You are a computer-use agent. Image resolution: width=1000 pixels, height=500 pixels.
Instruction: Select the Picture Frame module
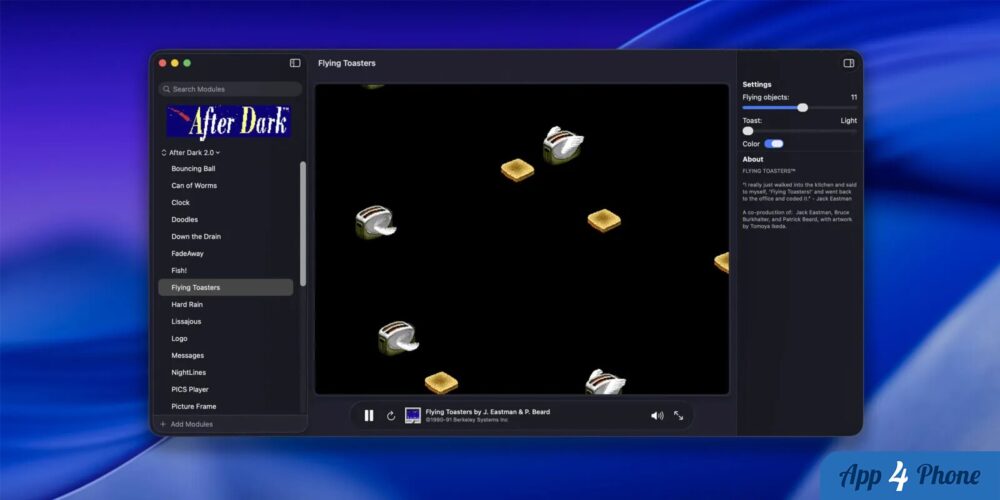194,406
